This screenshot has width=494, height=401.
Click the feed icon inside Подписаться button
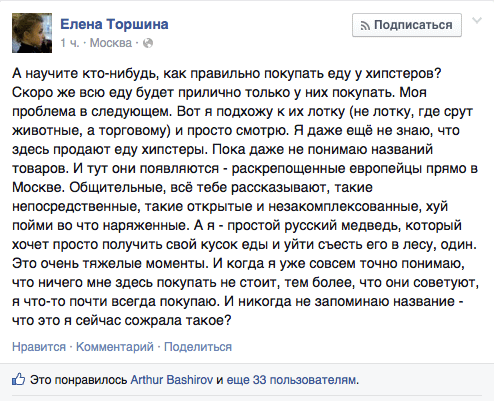click(365, 26)
